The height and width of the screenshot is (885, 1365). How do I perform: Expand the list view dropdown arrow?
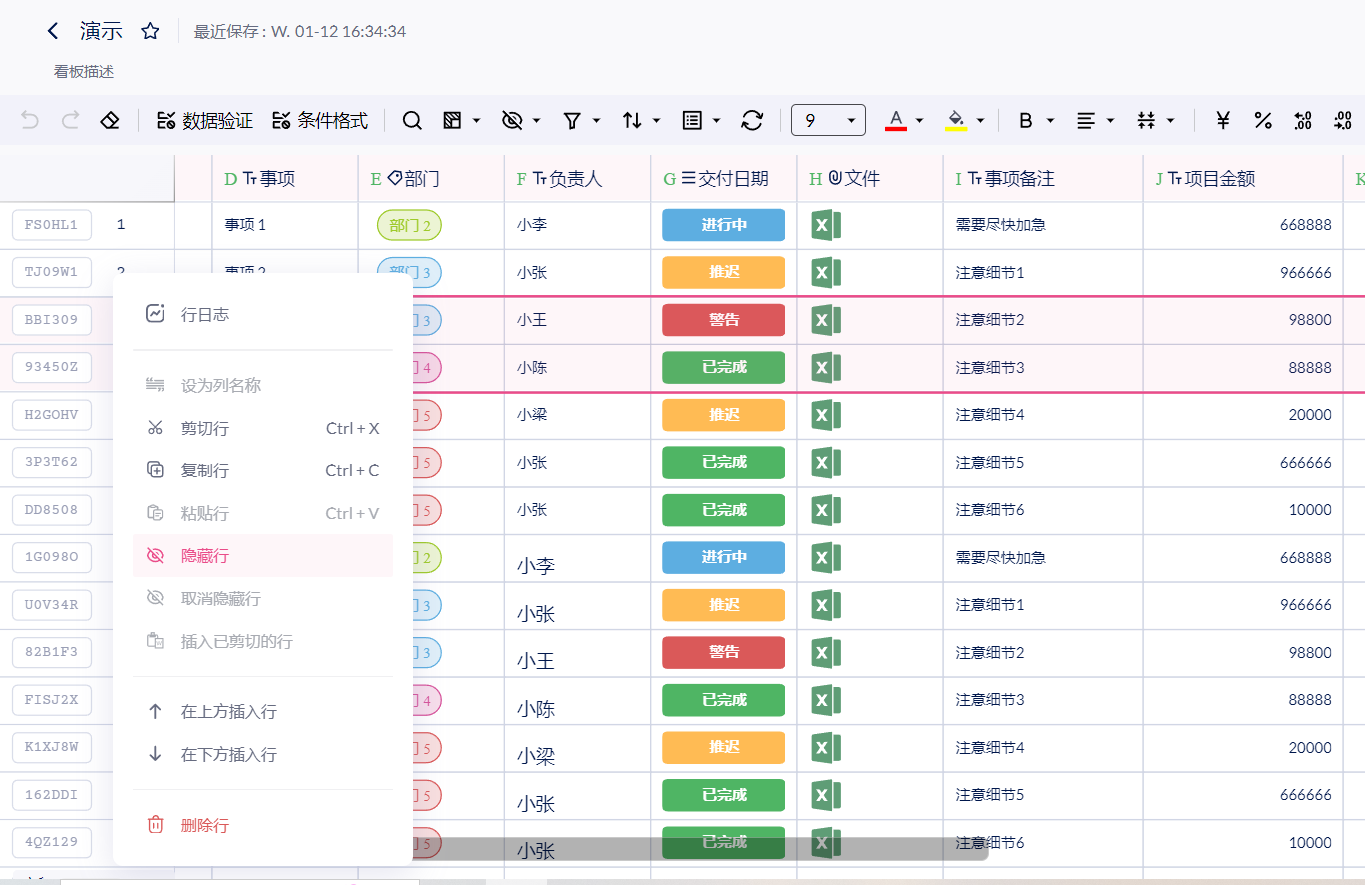[x=717, y=120]
